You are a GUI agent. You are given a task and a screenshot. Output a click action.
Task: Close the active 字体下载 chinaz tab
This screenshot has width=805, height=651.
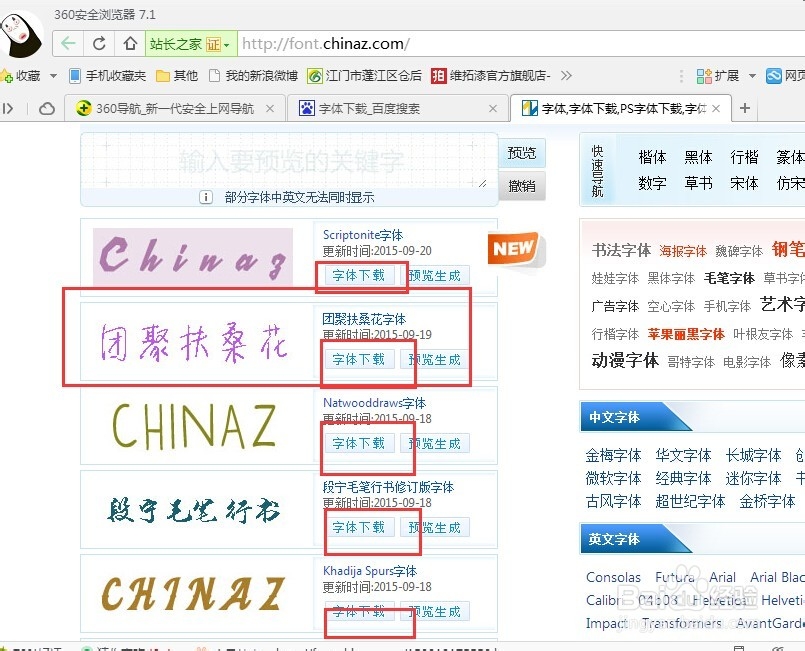(716, 108)
